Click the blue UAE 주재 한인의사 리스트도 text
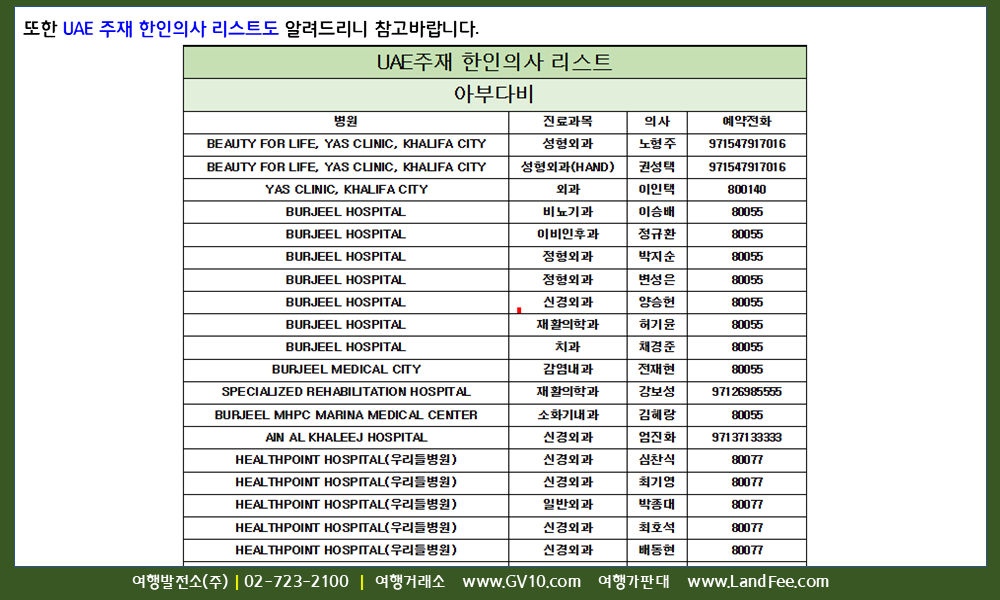Viewport: 1000px width, 600px height. (170, 28)
